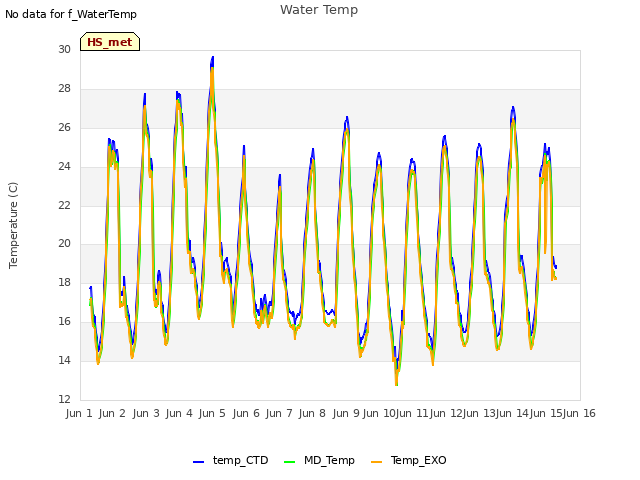
Task: Click the 'No data for f_WaterTemp' message
Action: pos(71,14)
